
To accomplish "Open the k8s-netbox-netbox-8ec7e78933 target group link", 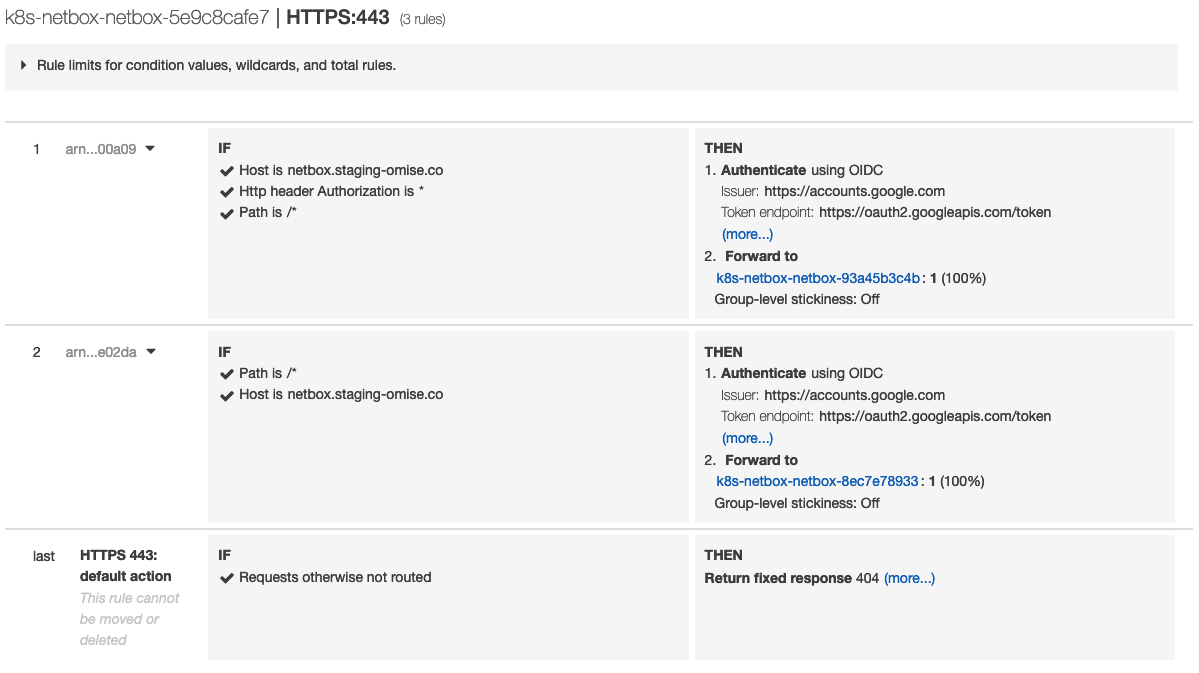I will (817, 482).
